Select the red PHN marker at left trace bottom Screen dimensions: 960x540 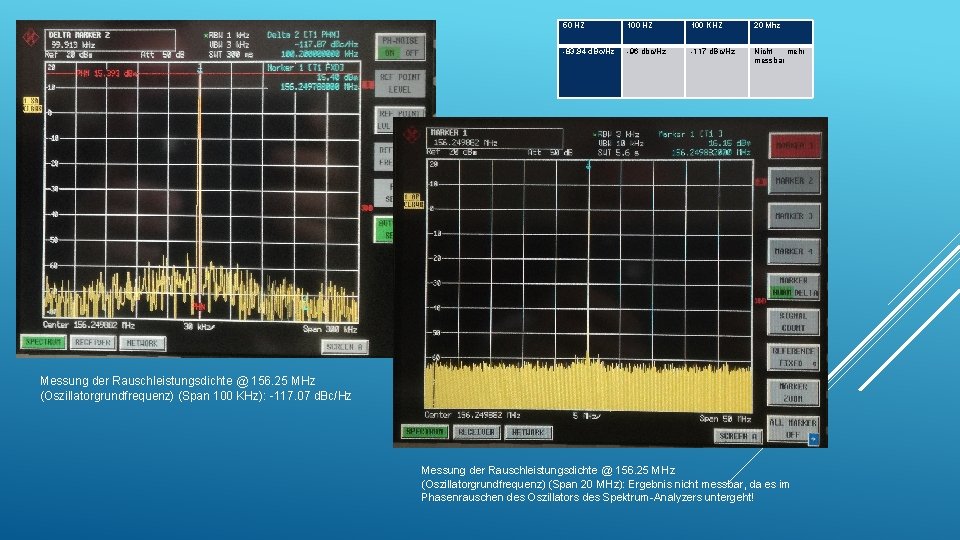pos(198,306)
